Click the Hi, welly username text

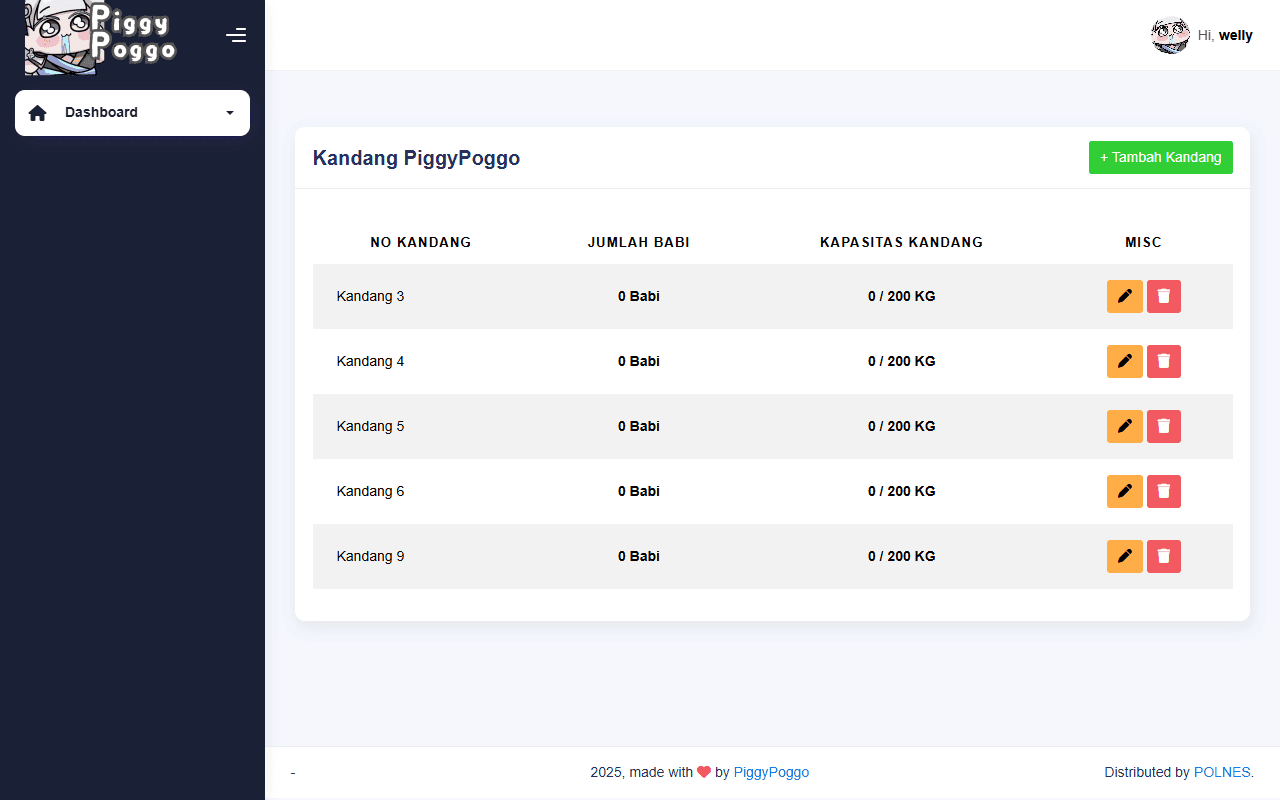[1225, 35]
